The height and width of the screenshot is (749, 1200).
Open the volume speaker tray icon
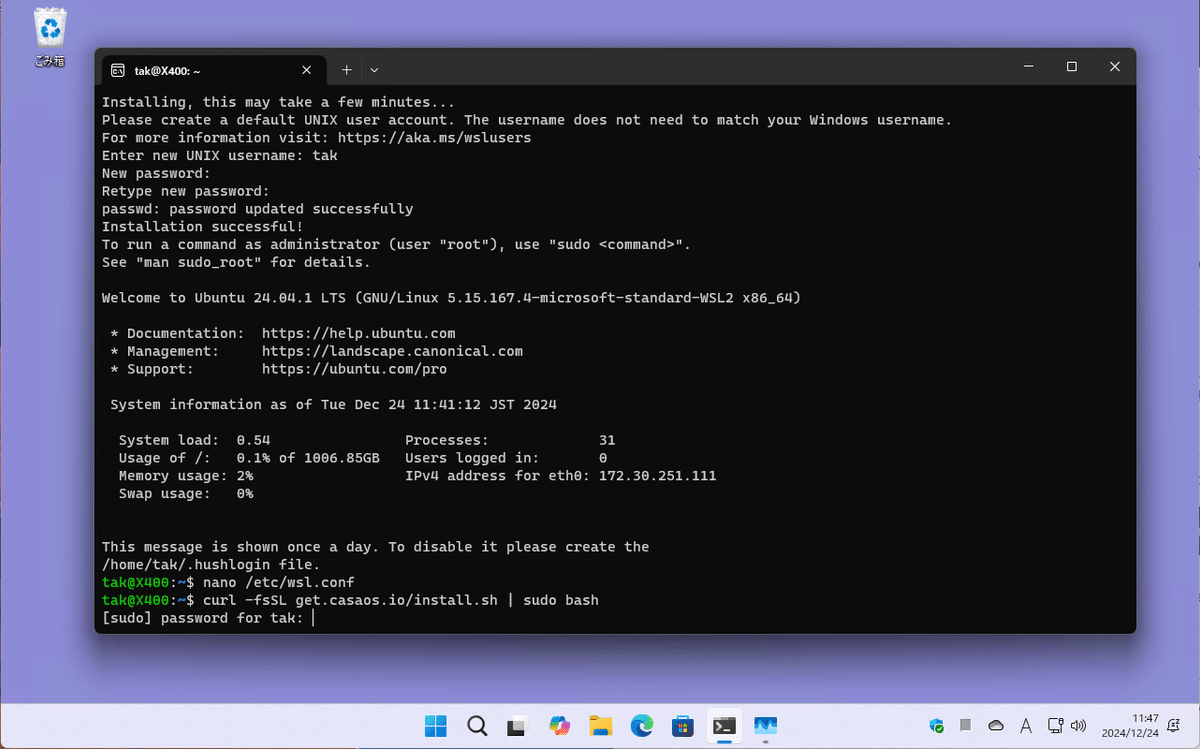pos(1078,725)
